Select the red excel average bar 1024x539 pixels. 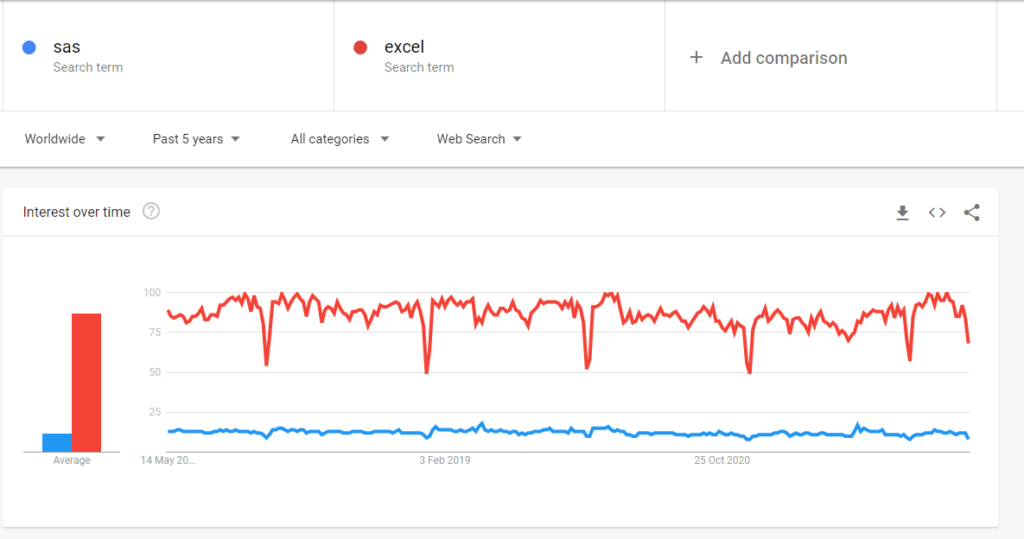[x=86, y=382]
